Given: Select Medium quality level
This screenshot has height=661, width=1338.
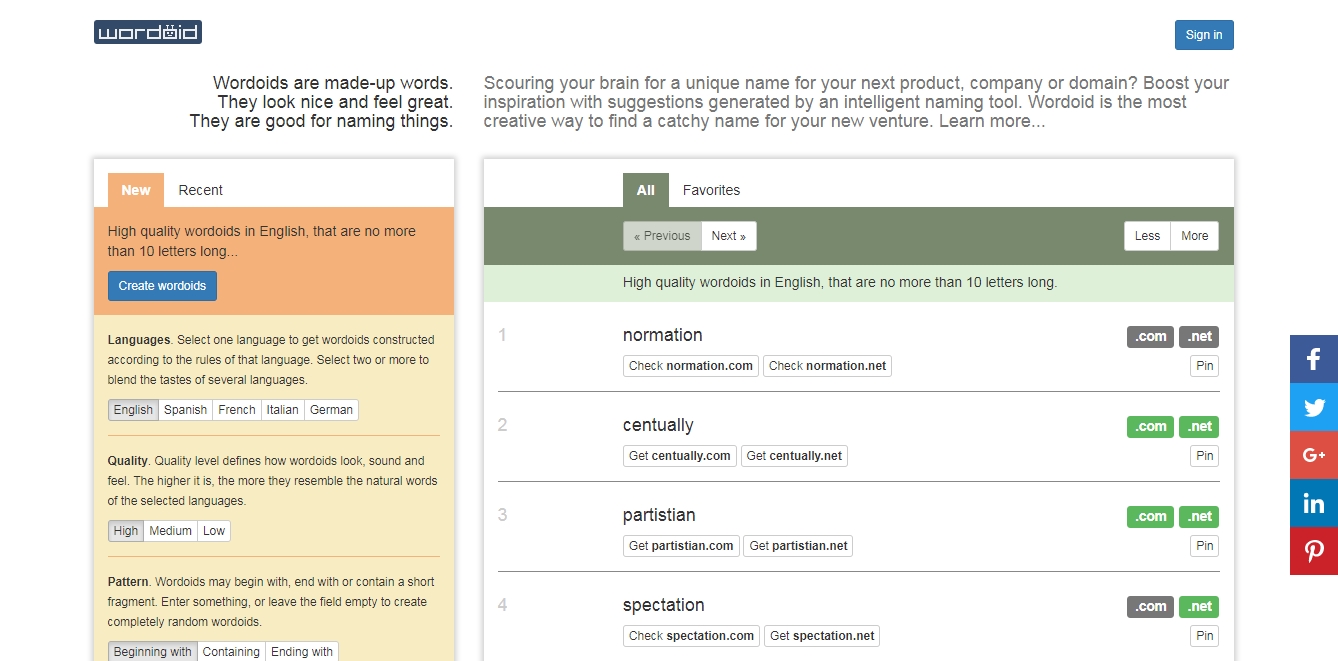Looking at the screenshot, I should [x=170, y=531].
